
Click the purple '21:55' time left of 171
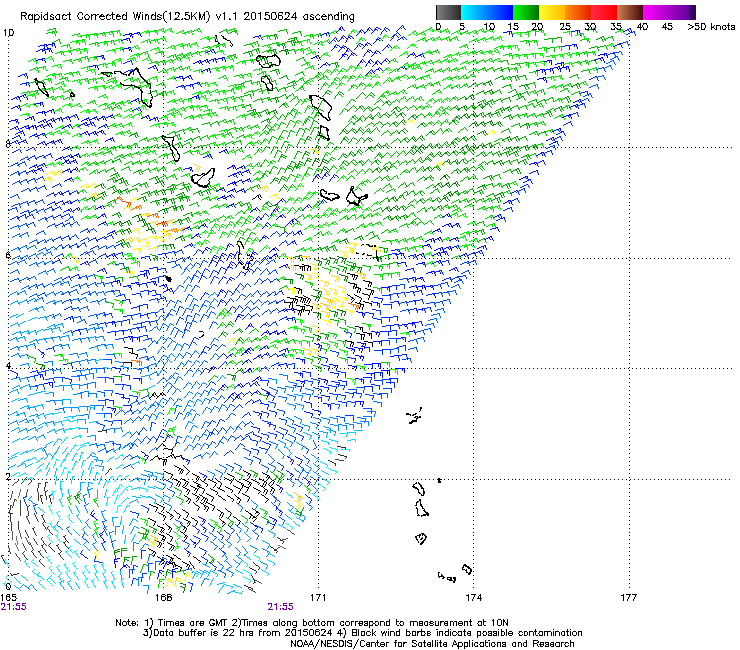(280, 607)
